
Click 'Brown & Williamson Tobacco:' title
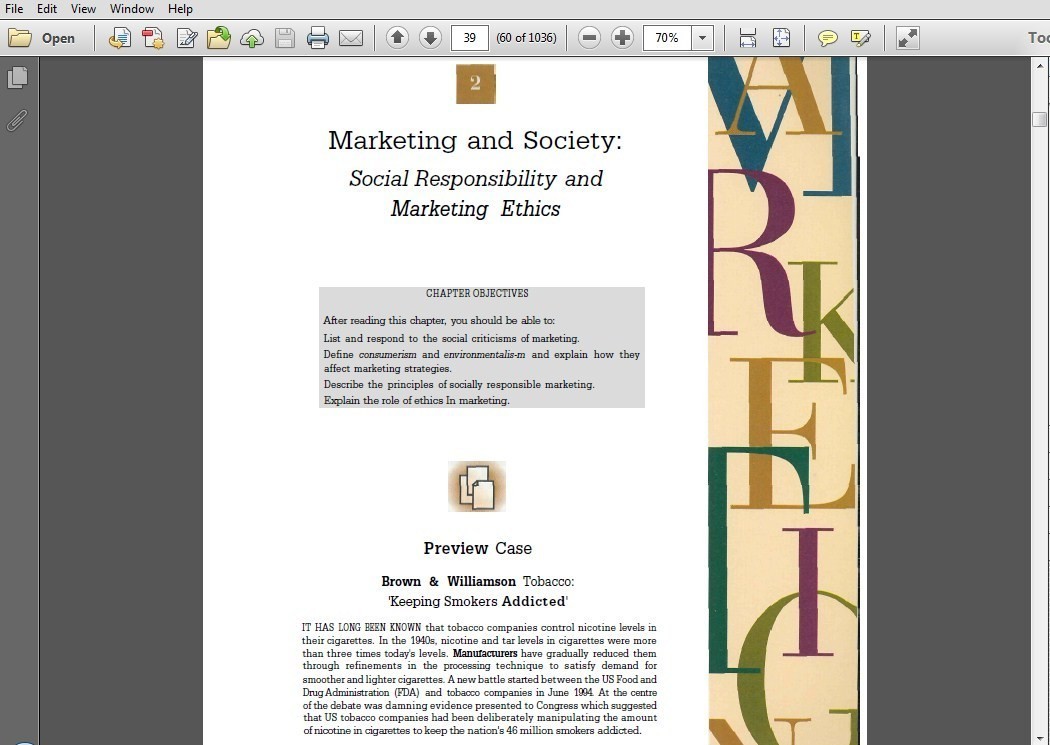477,581
